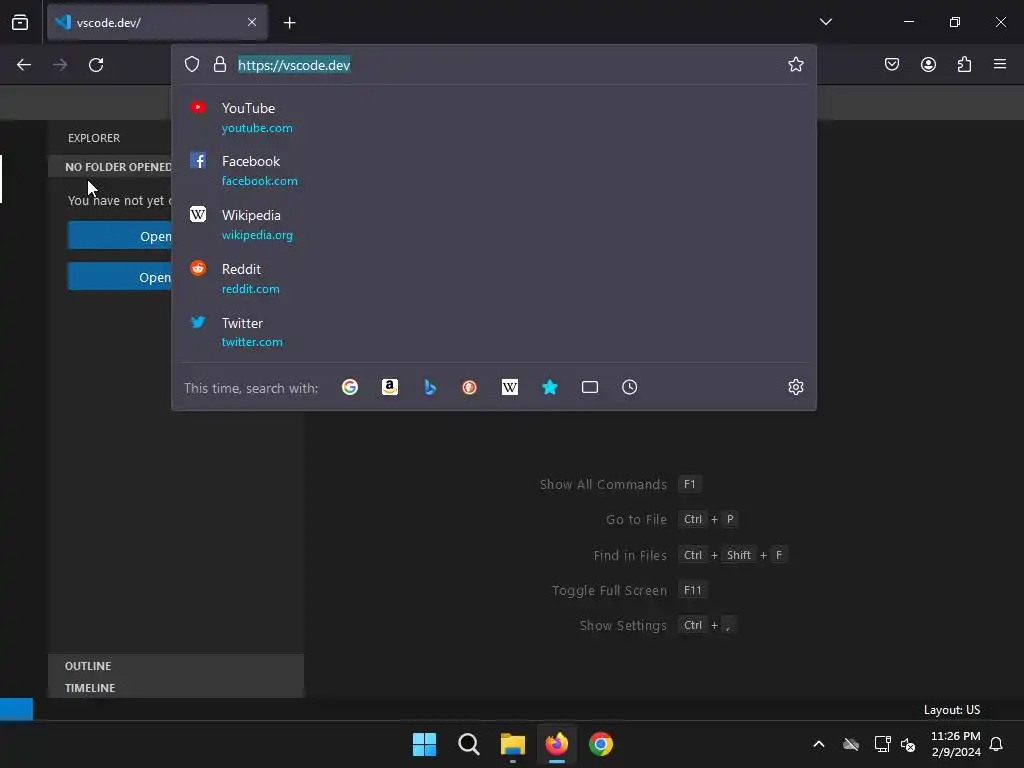Search this time with Amazon
The height and width of the screenshot is (768, 1024).
click(x=390, y=387)
